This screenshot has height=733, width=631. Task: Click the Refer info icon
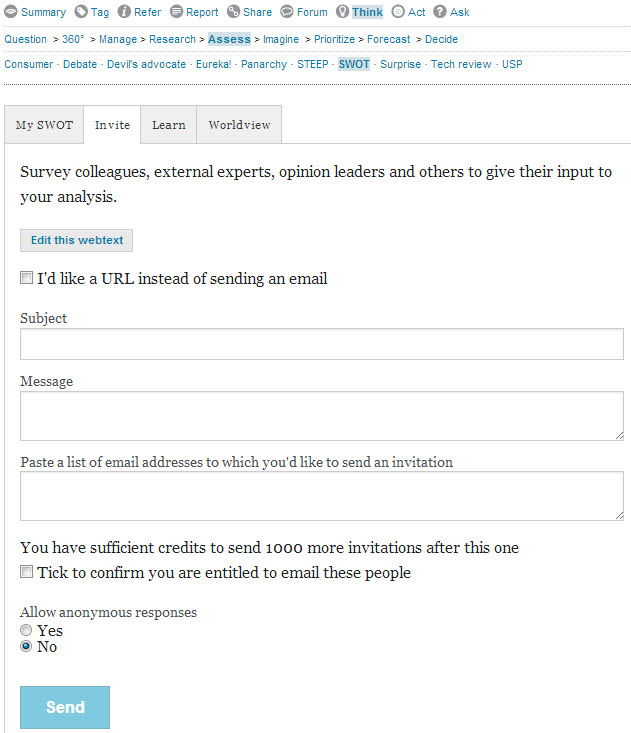click(124, 12)
